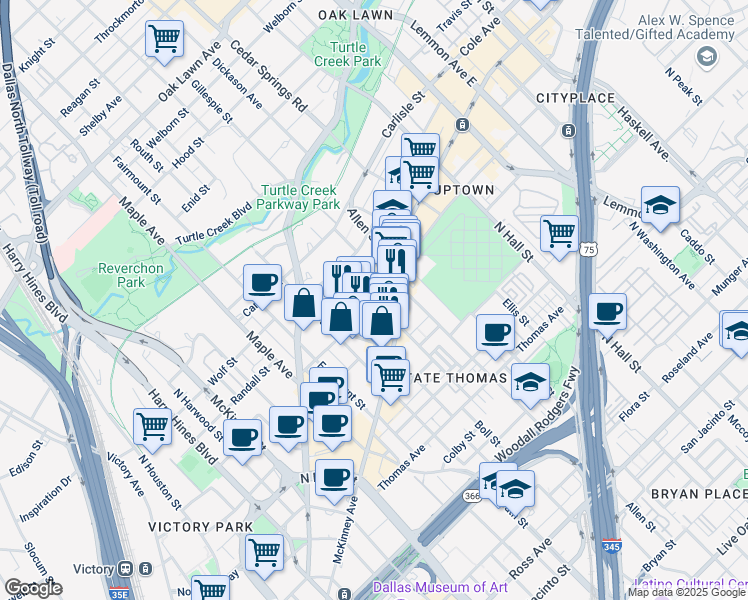748x600 pixels.
Task: Click the transit station icon on Cole Ave
Action: (x=462, y=125)
